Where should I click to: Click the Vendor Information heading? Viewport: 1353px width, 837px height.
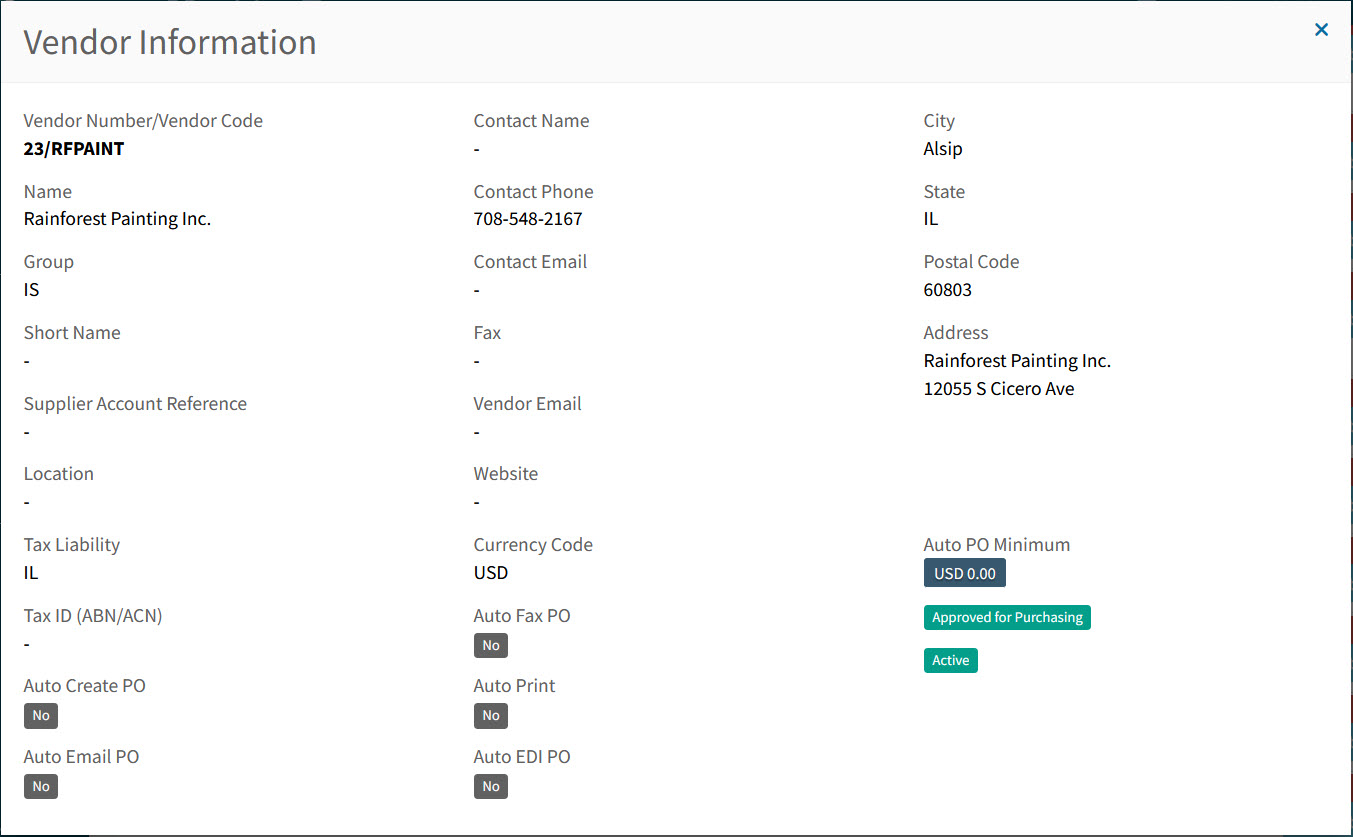click(170, 42)
